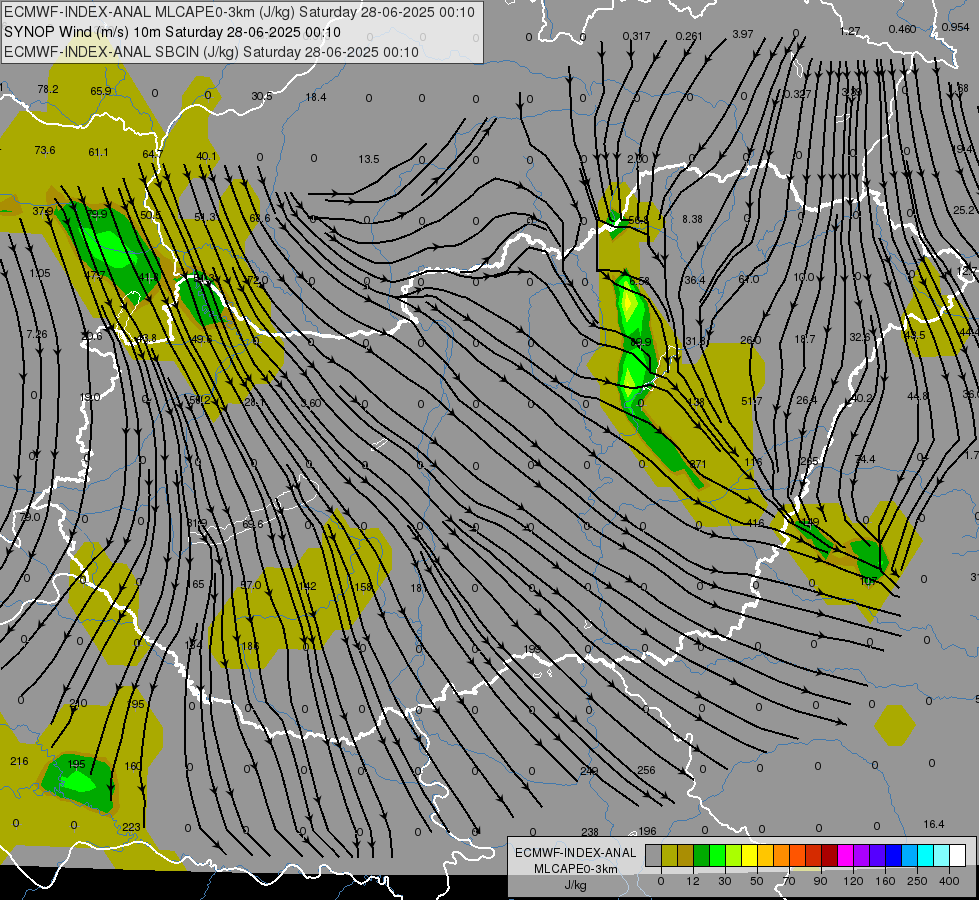Click the map value 371

coord(697,463)
